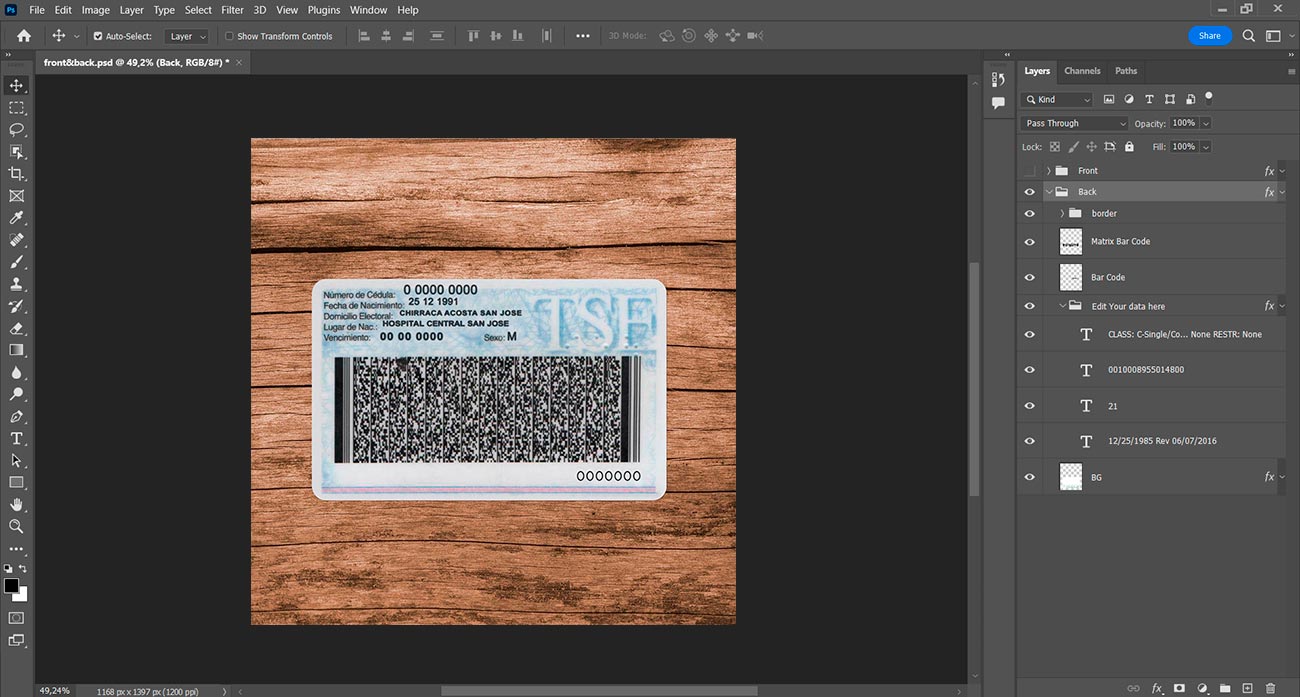Click Add layer style fx icon at panel bottom
The image size is (1300, 697).
(1157, 688)
